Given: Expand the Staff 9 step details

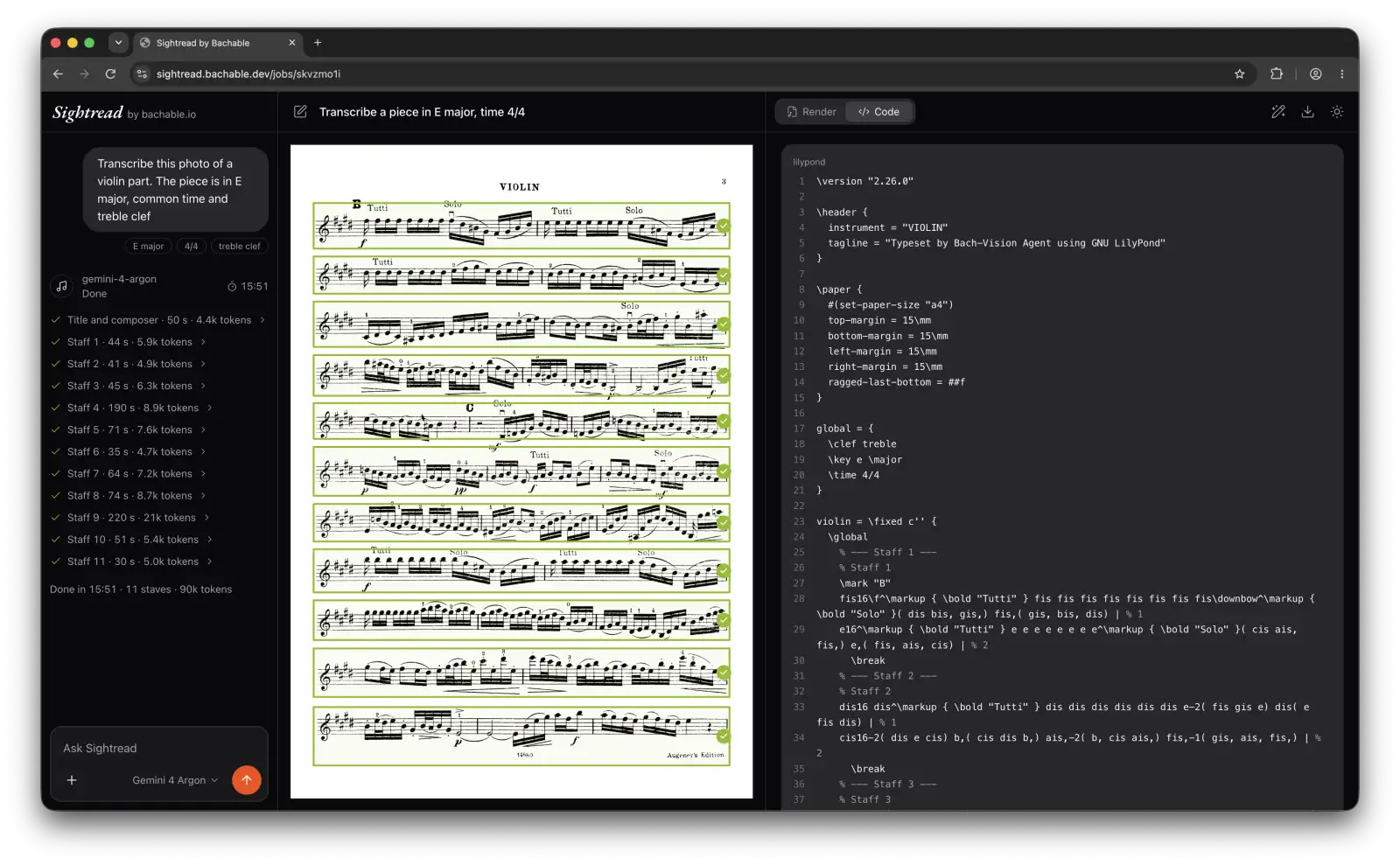Looking at the screenshot, I should (x=130, y=518).
